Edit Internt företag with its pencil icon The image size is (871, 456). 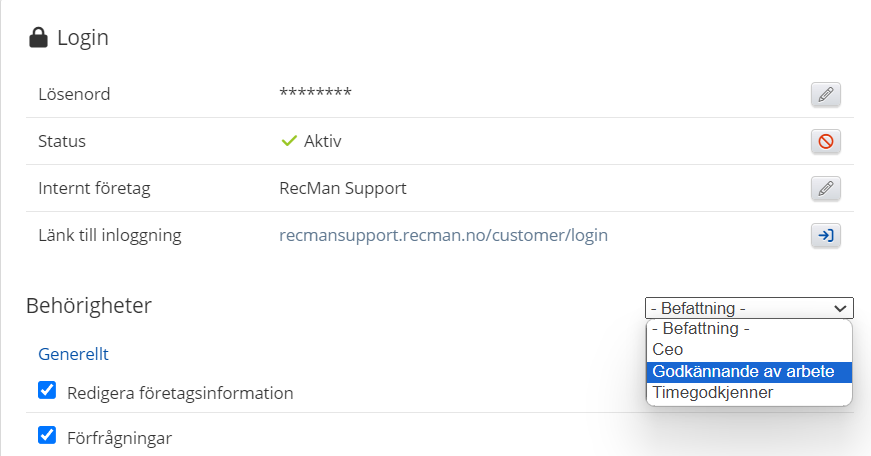(825, 188)
